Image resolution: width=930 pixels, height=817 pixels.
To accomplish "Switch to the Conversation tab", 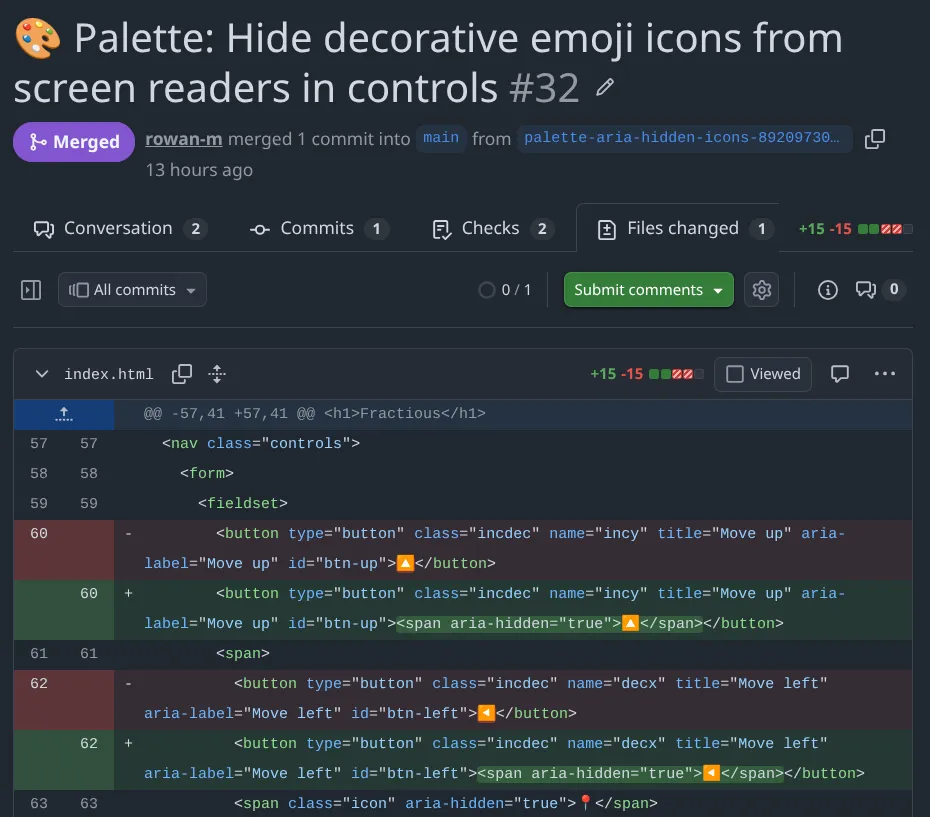I will [x=117, y=228].
